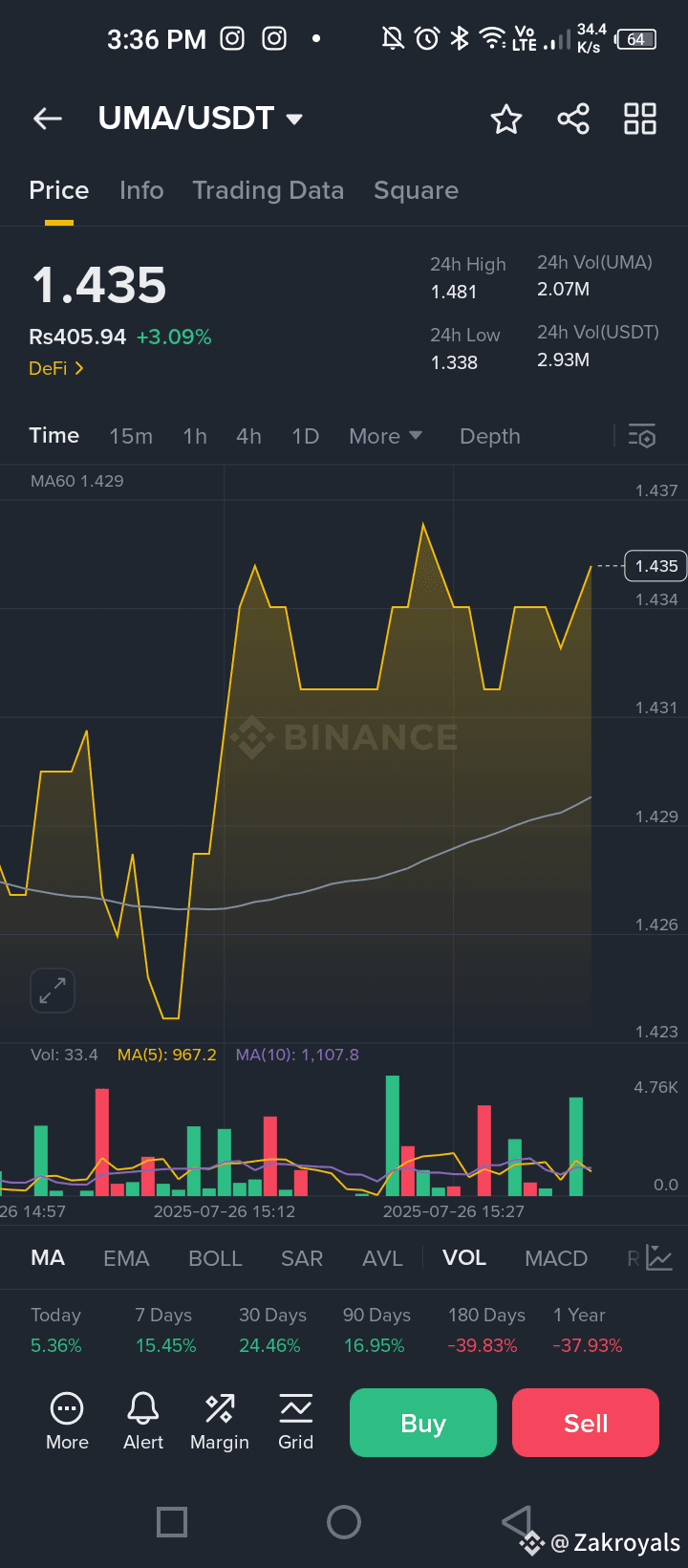Screen dimensions: 688x1568
Task: Open the indicator chart icon after MACD
Action: 659,1258
